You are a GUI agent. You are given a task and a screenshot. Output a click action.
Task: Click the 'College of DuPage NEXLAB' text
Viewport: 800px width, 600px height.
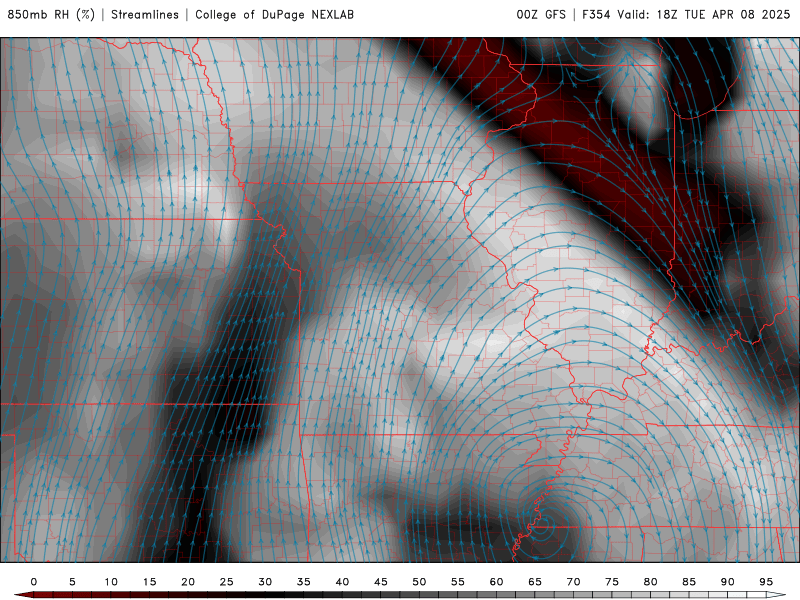point(274,15)
